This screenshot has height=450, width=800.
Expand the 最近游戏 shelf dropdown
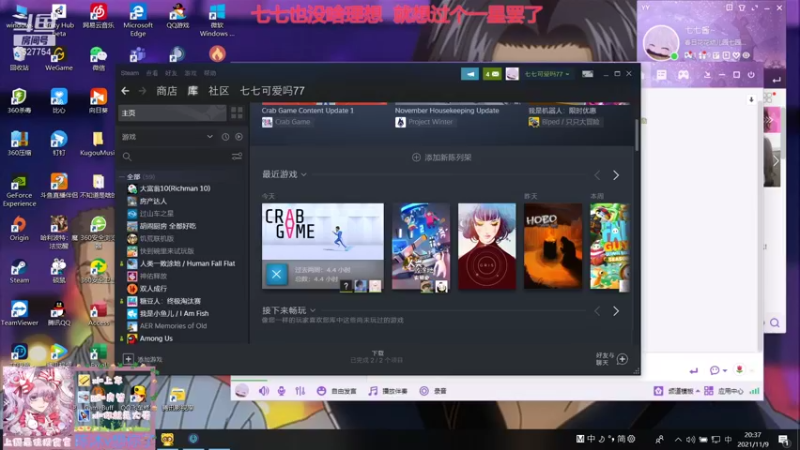coord(304,174)
